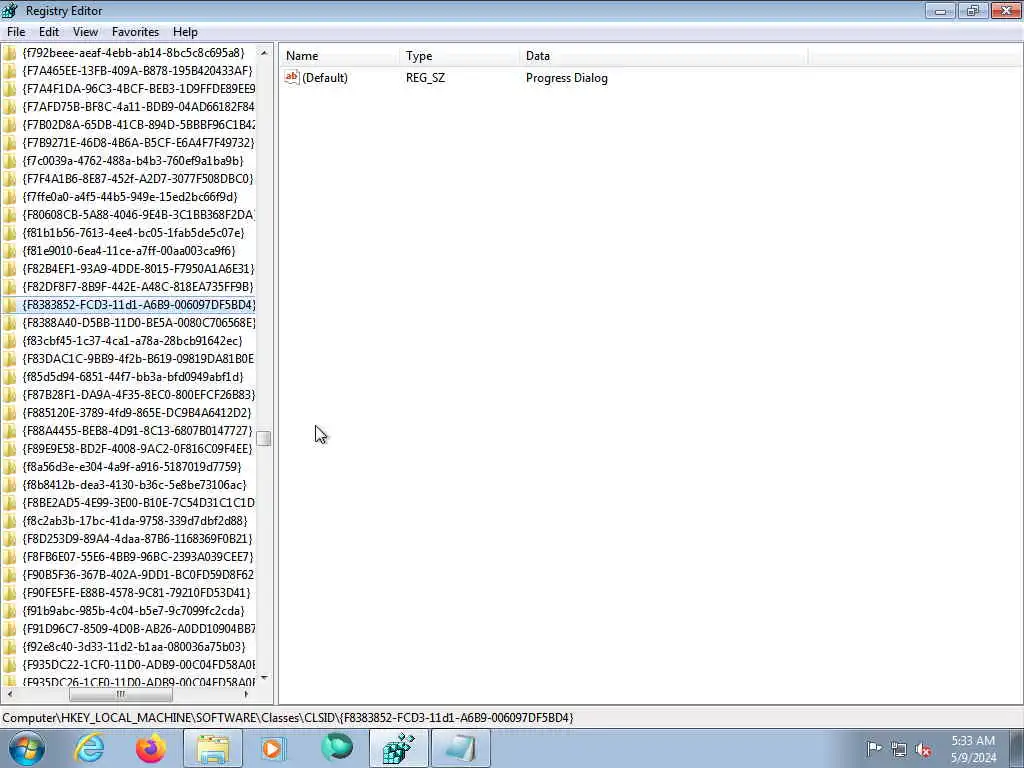Click folder icon of {F8BE2AD5-4E99-3E00 key
Viewport: 1024px width, 768px height.
pyautogui.click(x=9, y=503)
